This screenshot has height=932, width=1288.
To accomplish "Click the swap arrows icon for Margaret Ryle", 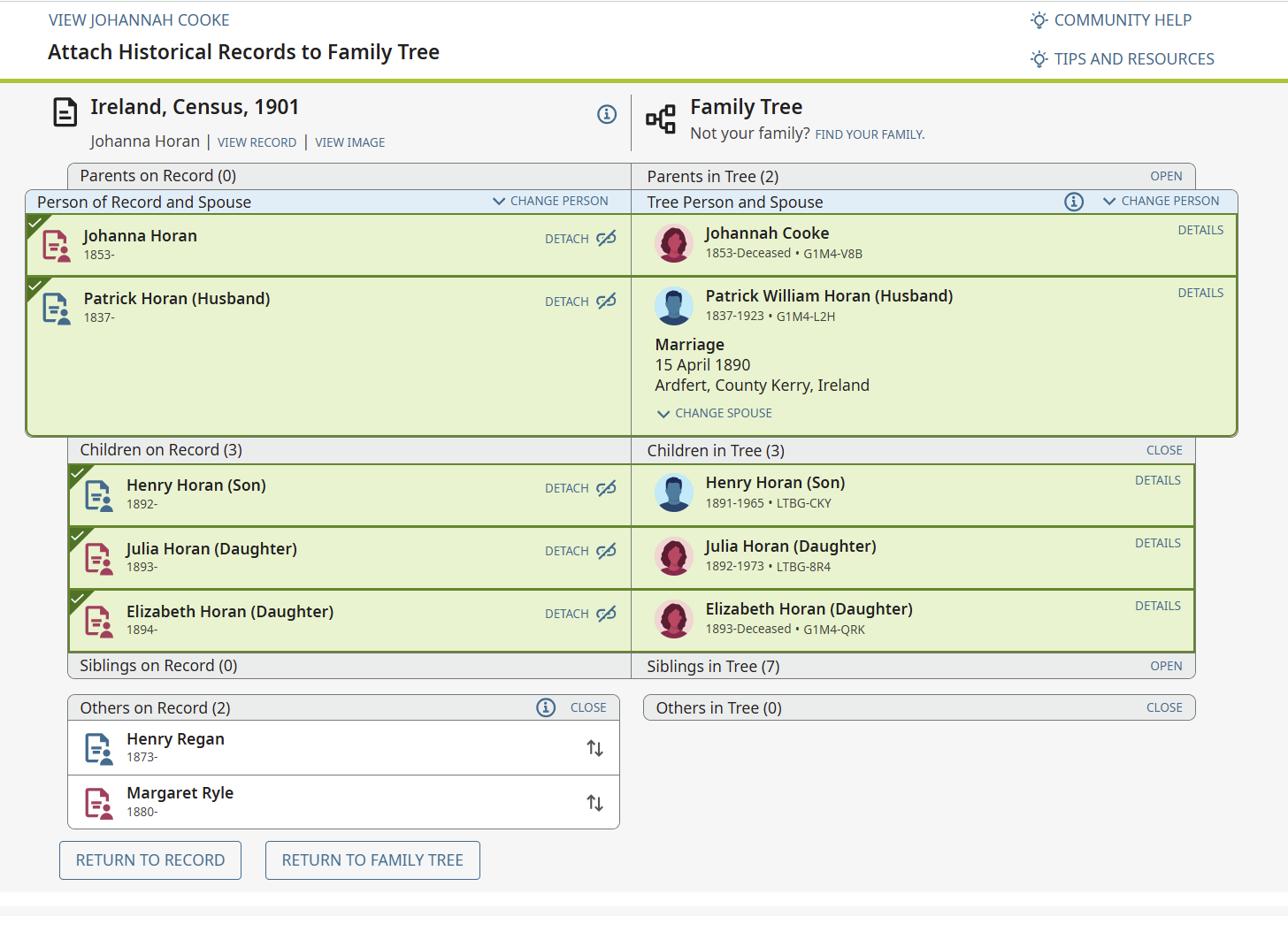I will point(595,803).
